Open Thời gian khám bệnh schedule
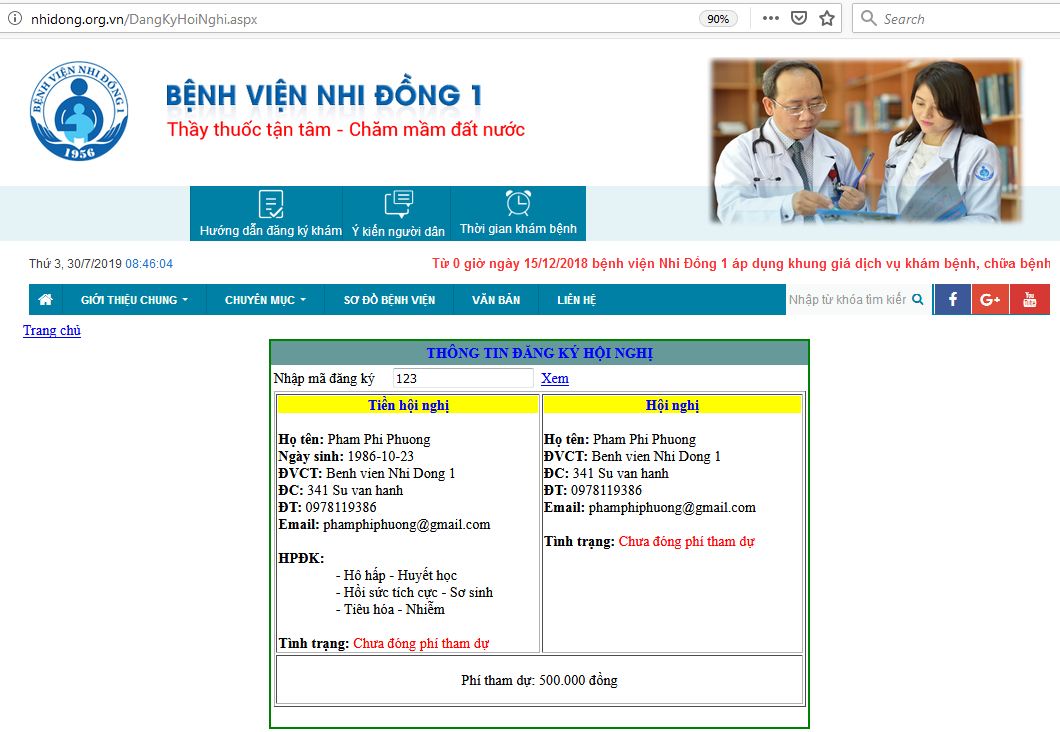1060x732 pixels. pos(519,214)
